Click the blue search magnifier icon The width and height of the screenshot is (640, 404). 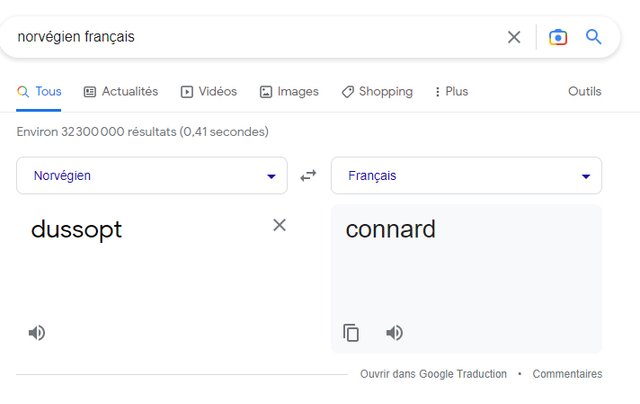pyautogui.click(x=594, y=37)
